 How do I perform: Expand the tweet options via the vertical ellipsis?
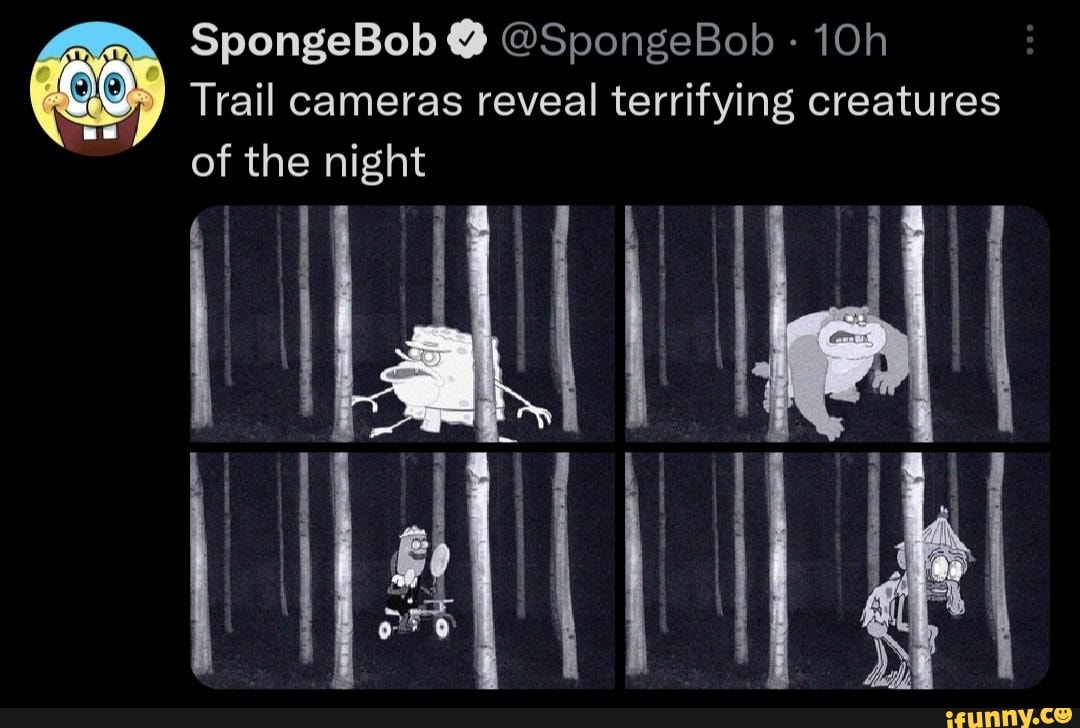click(x=1028, y=40)
